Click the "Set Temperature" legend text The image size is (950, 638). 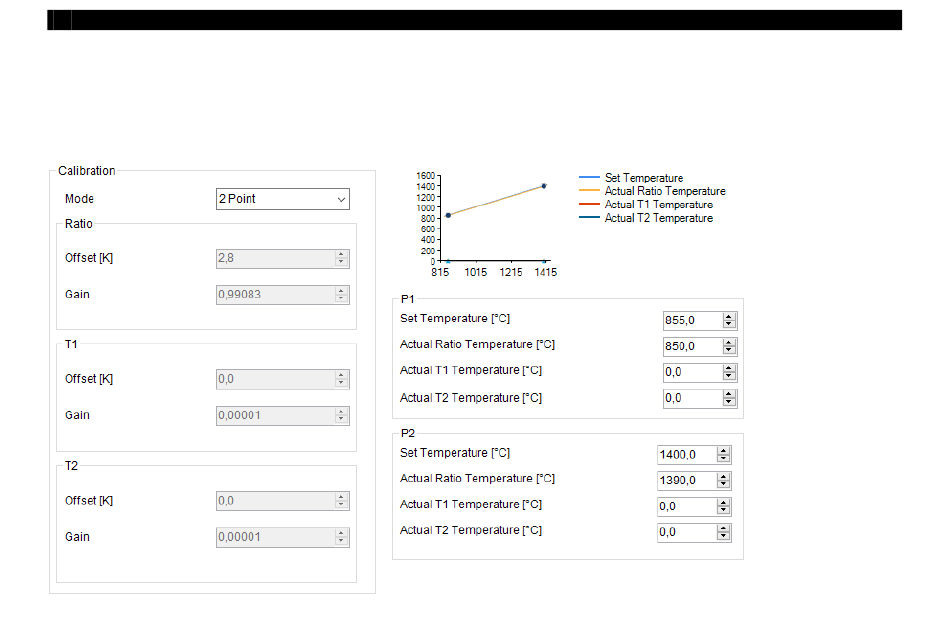[x=643, y=178]
